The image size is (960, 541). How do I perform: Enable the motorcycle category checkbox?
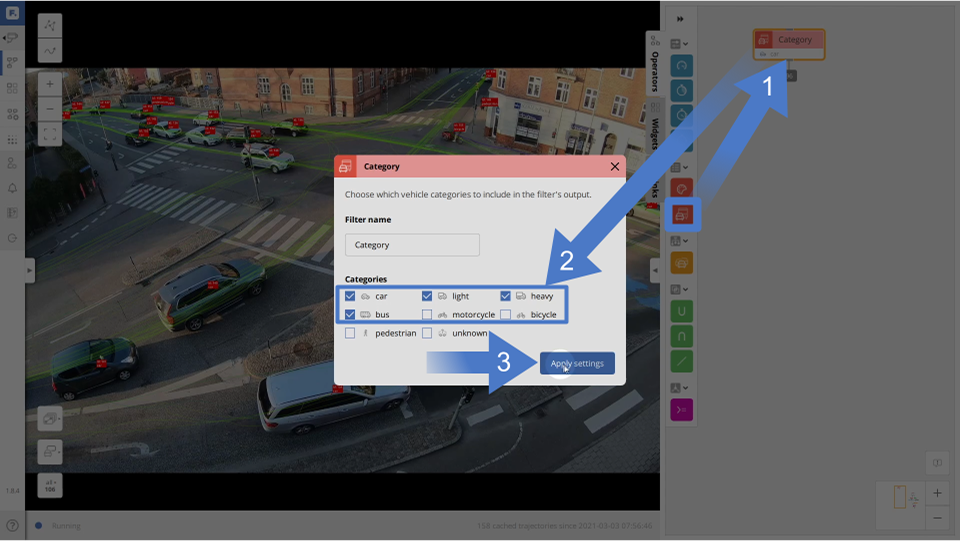point(427,315)
